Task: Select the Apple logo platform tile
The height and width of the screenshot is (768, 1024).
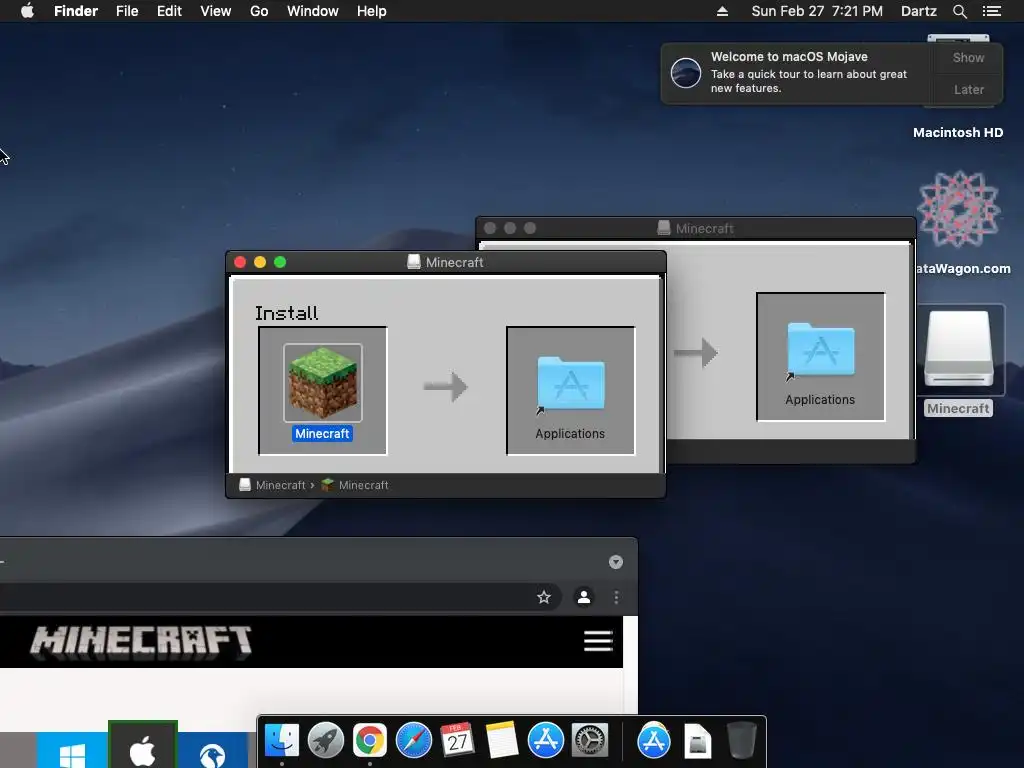Action: [143, 745]
